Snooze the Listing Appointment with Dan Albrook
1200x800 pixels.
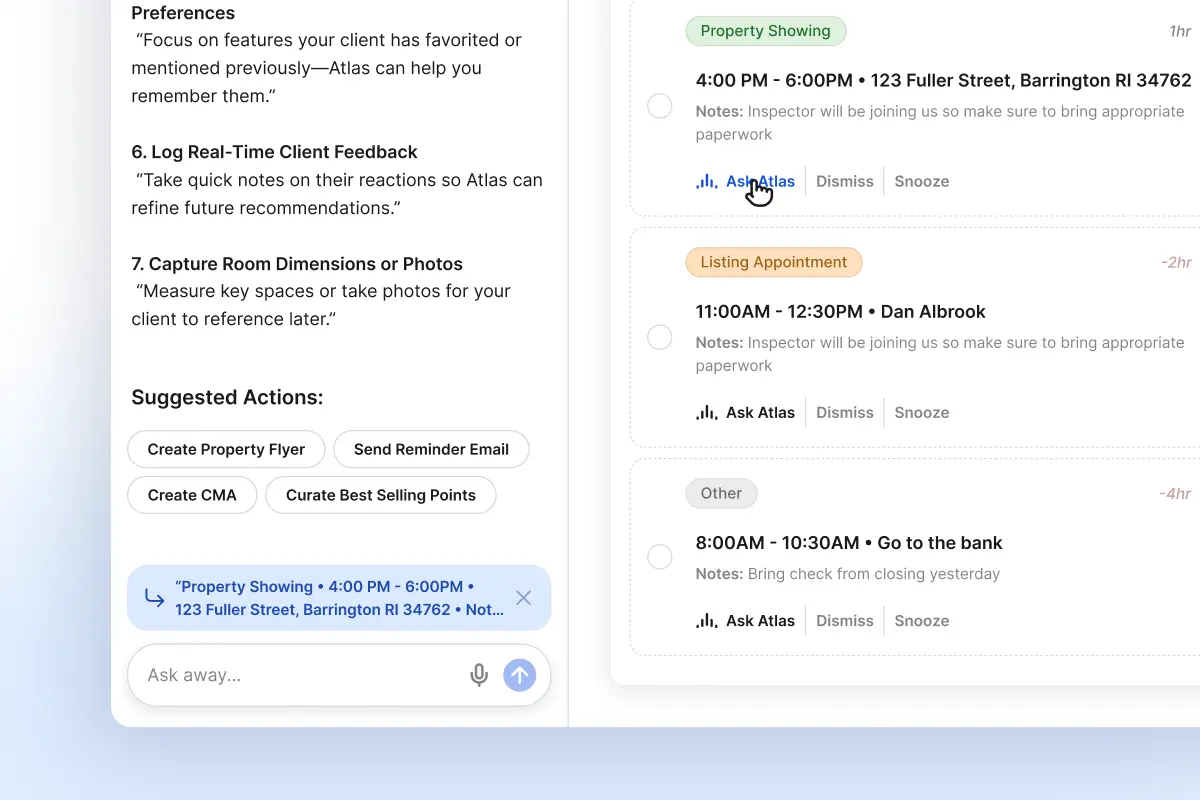(x=921, y=412)
